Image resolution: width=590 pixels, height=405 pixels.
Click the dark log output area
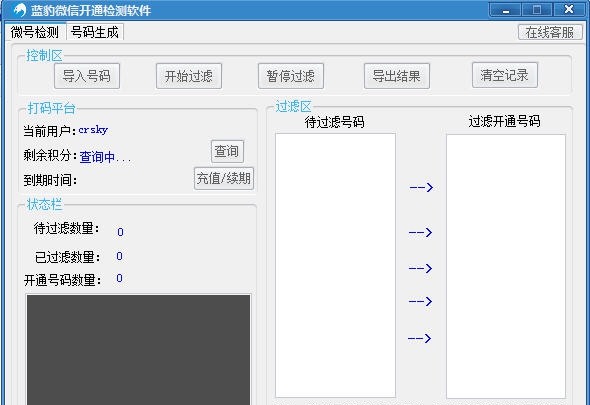(138, 350)
